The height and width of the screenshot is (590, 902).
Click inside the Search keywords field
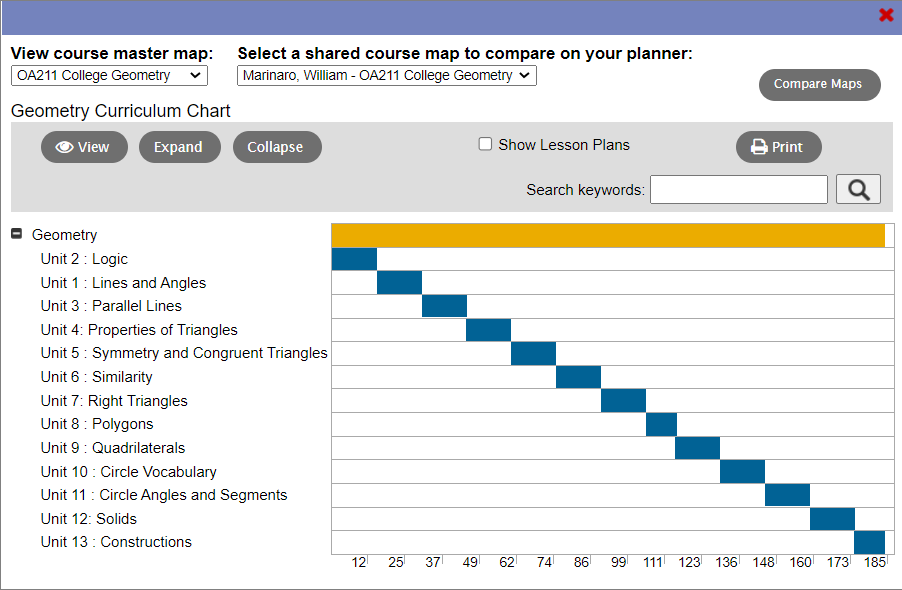(738, 188)
